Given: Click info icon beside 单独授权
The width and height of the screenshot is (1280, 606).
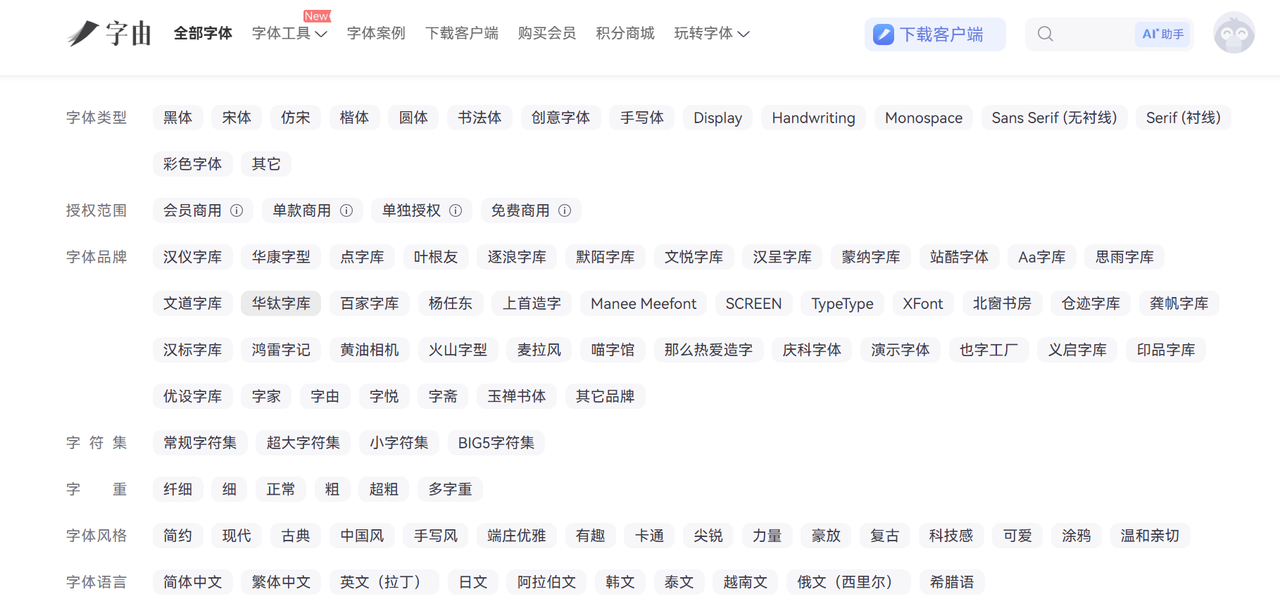Looking at the screenshot, I should [x=455, y=211].
